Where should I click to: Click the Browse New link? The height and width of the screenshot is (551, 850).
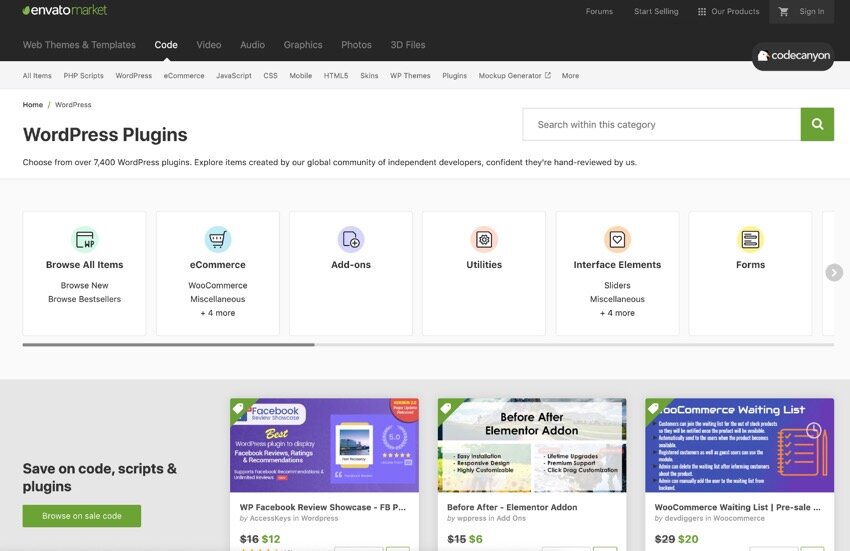85,285
